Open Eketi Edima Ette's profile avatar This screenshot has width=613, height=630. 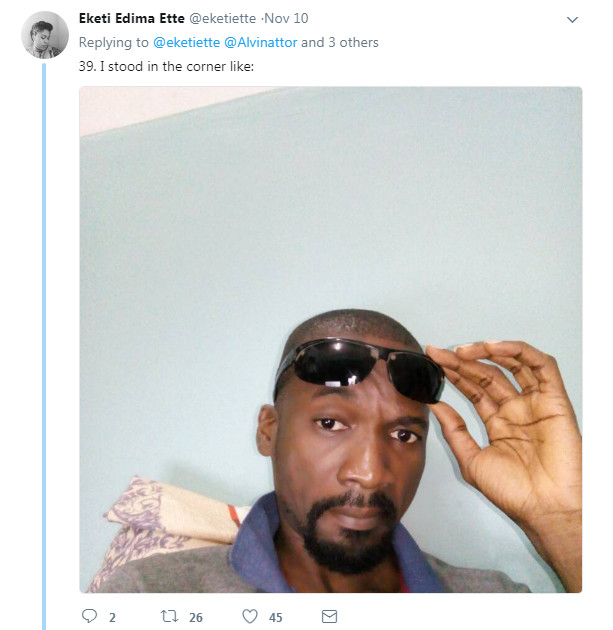tap(45, 35)
